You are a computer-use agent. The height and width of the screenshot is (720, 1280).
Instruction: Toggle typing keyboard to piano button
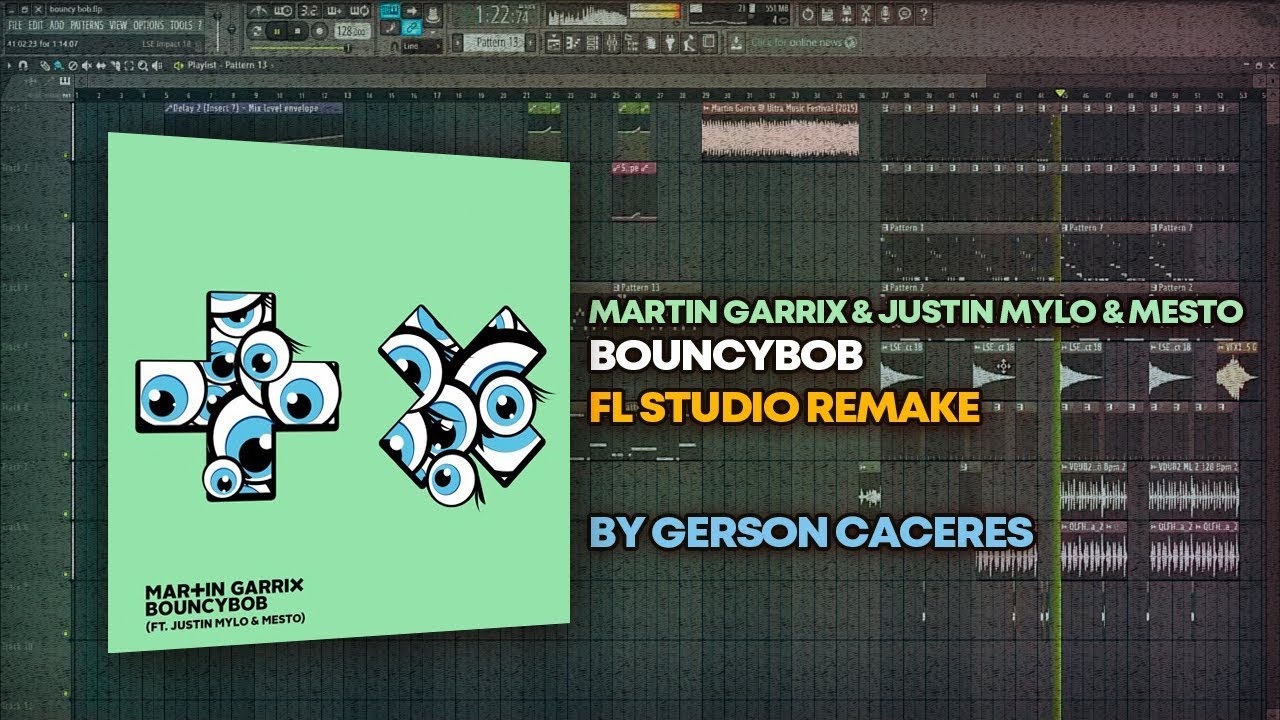click(x=390, y=10)
